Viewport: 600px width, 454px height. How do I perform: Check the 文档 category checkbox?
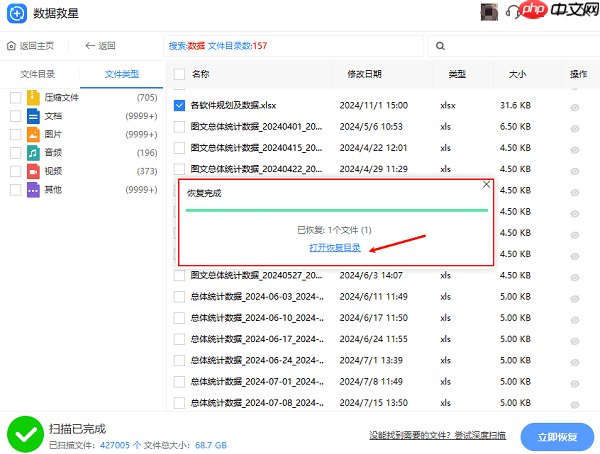15,116
